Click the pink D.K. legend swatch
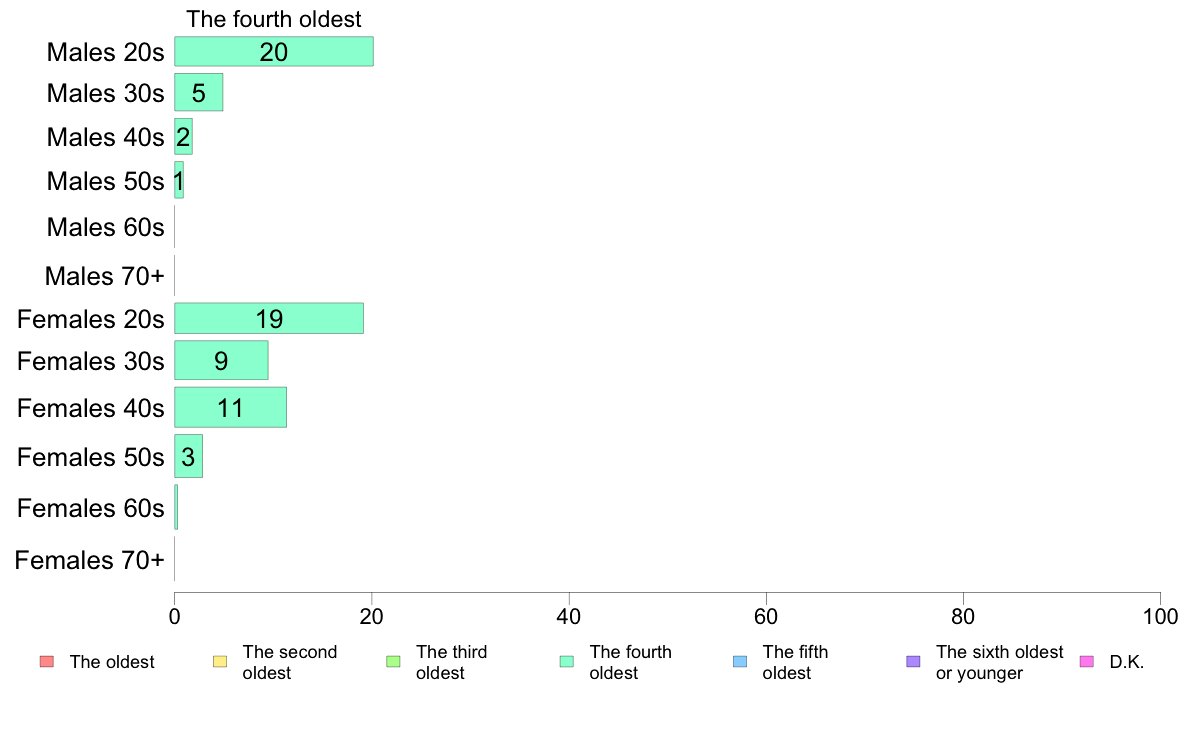Screen dimensions: 1188x736 coord(1086,662)
